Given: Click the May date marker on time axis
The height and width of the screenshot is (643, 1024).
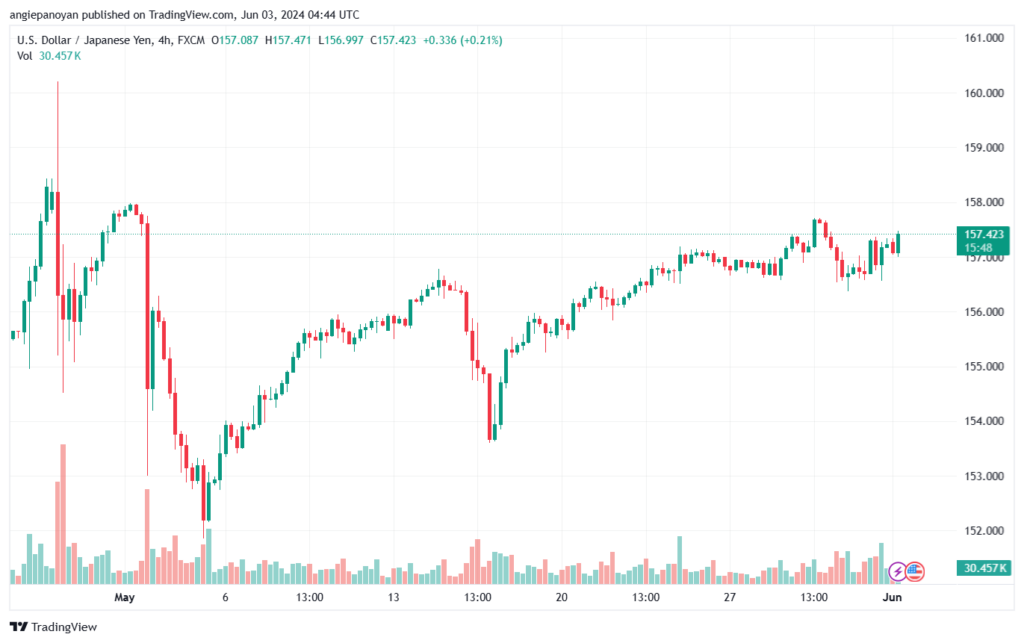Looking at the screenshot, I should click(124, 597).
